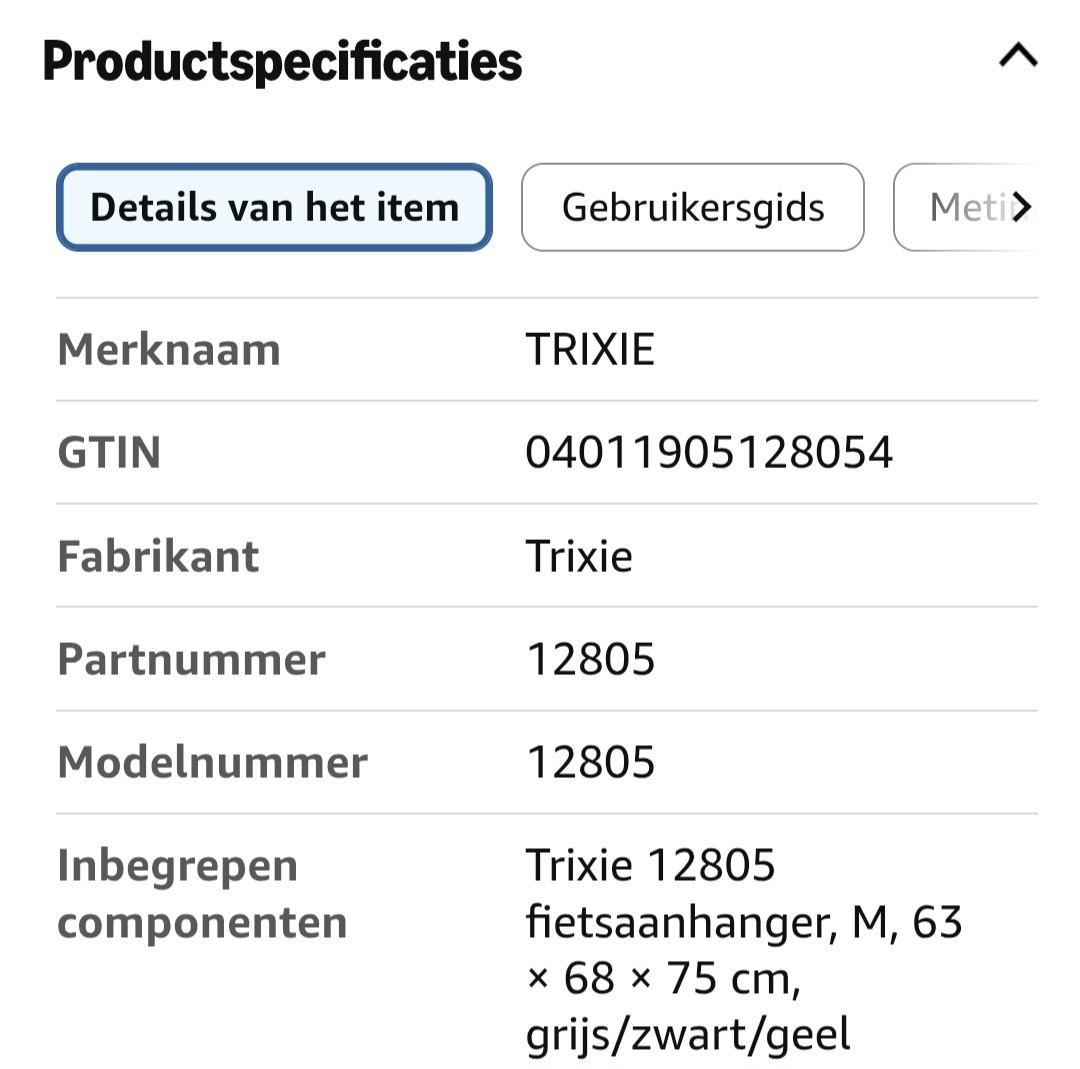
Task: Click the Fabrikant value Trixie
Action: tap(579, 556)
